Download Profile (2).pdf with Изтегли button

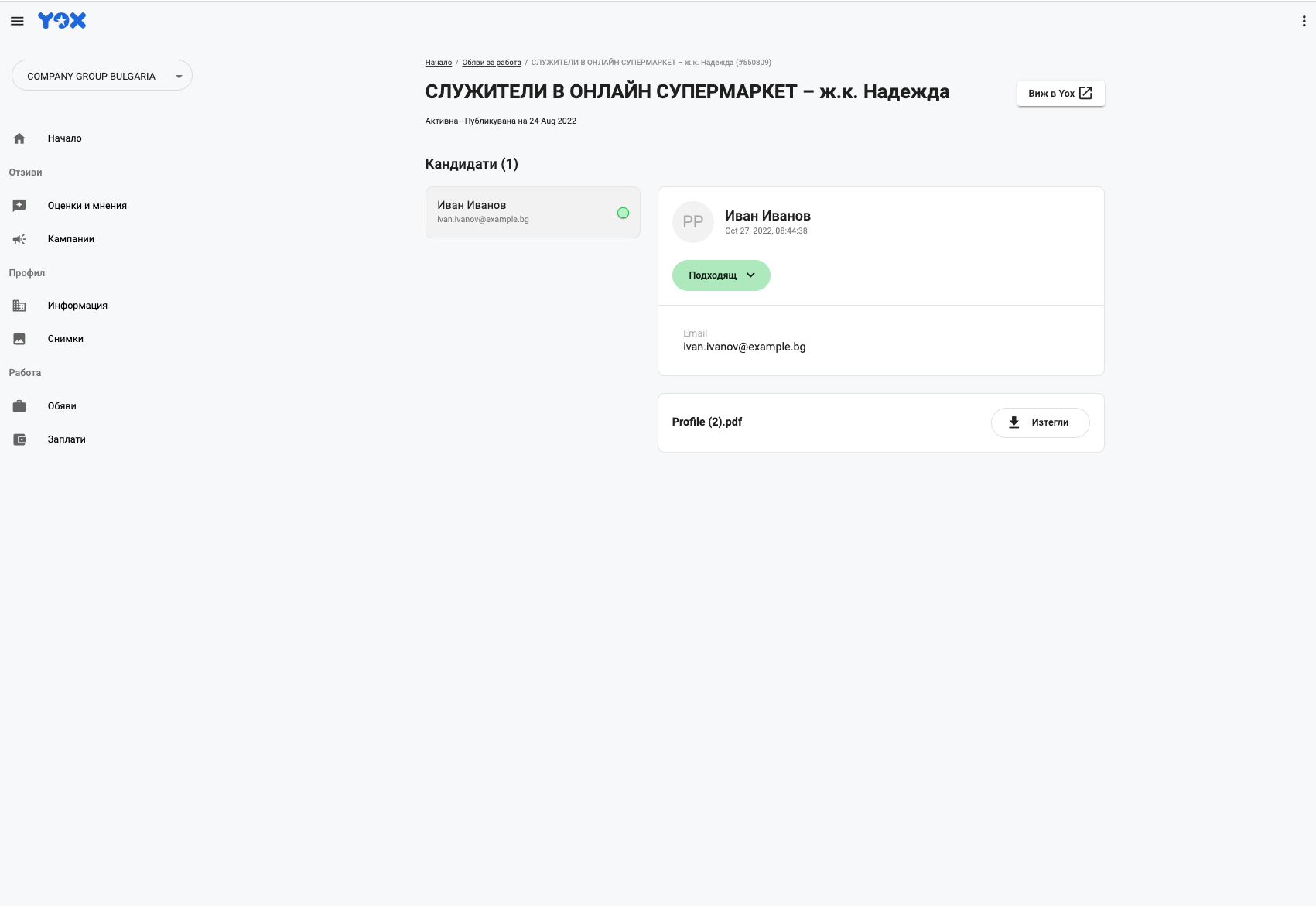1040,422
